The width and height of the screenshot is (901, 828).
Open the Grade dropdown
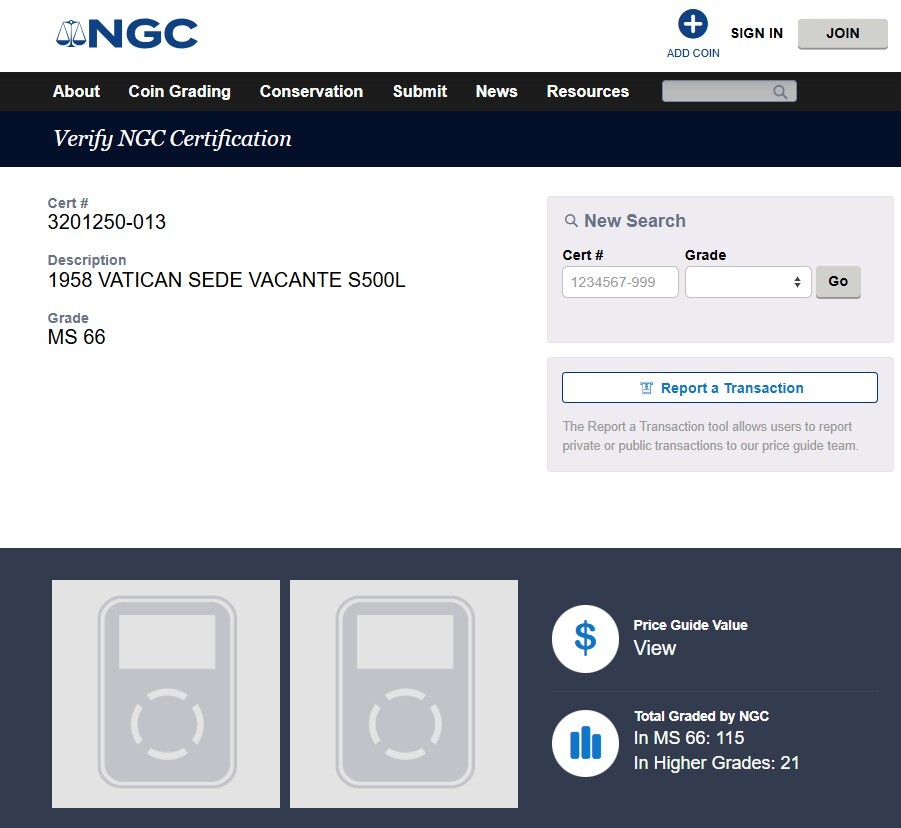748,282
